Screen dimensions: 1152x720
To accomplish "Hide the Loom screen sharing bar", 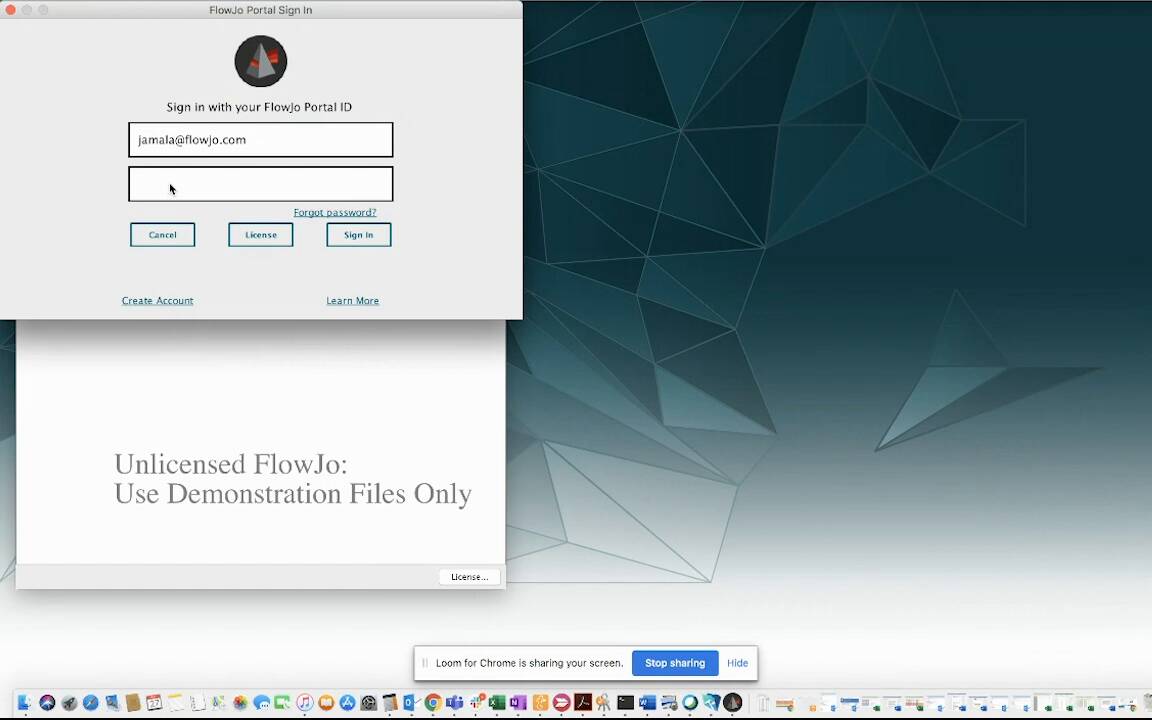I will pyautogui.click(x=737, y=663).
